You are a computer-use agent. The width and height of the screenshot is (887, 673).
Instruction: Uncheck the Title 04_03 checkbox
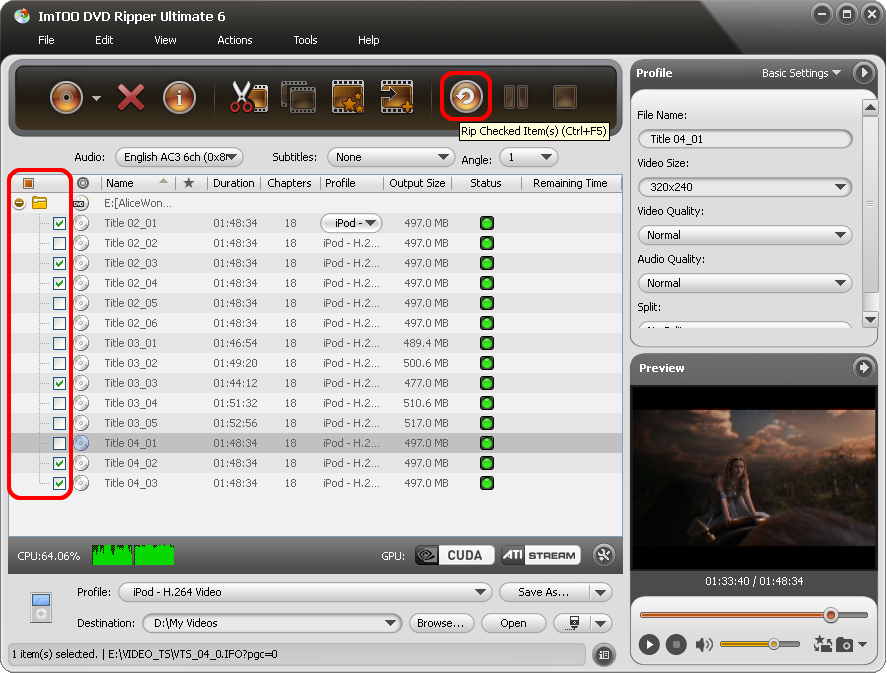(59, 484)
